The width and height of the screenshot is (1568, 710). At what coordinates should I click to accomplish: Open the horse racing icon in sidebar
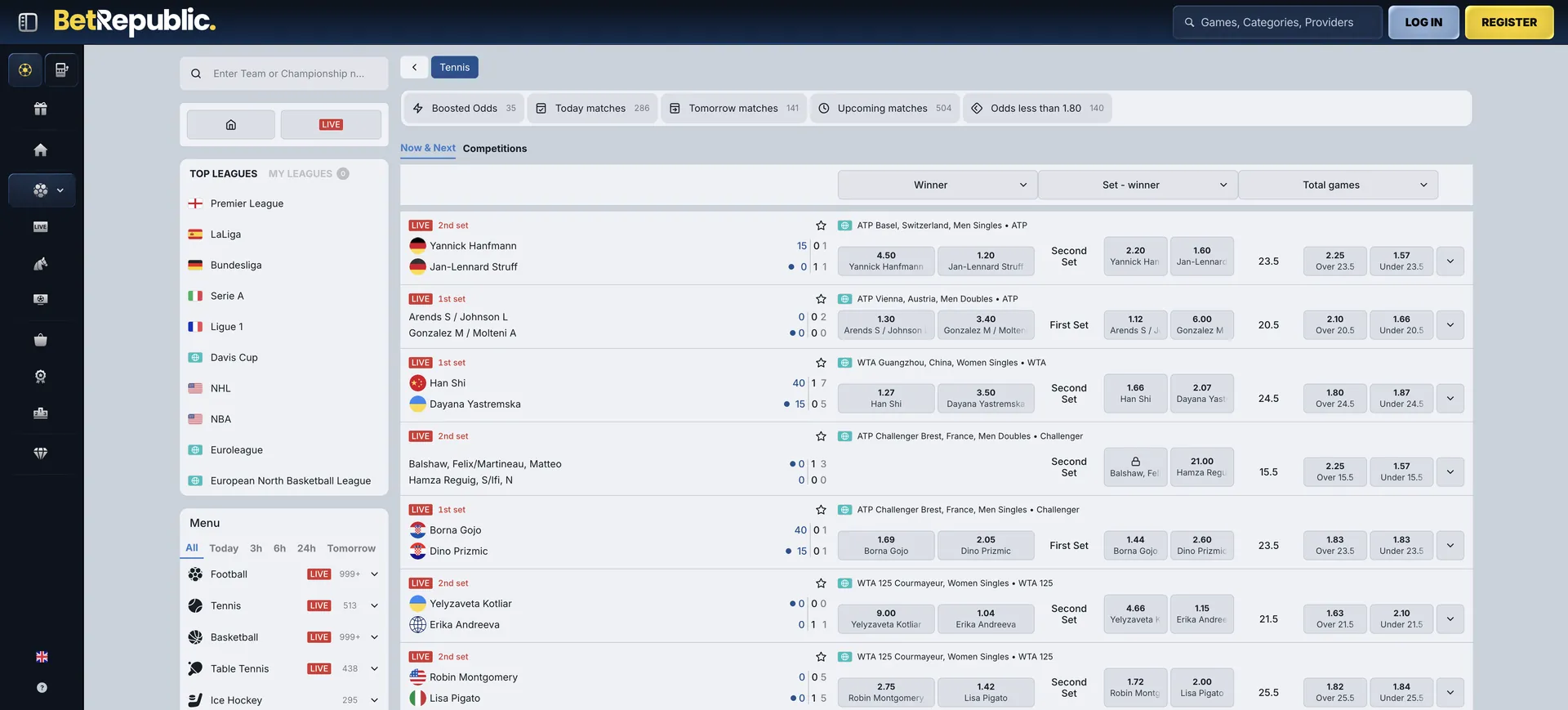[x=40, y=264]
